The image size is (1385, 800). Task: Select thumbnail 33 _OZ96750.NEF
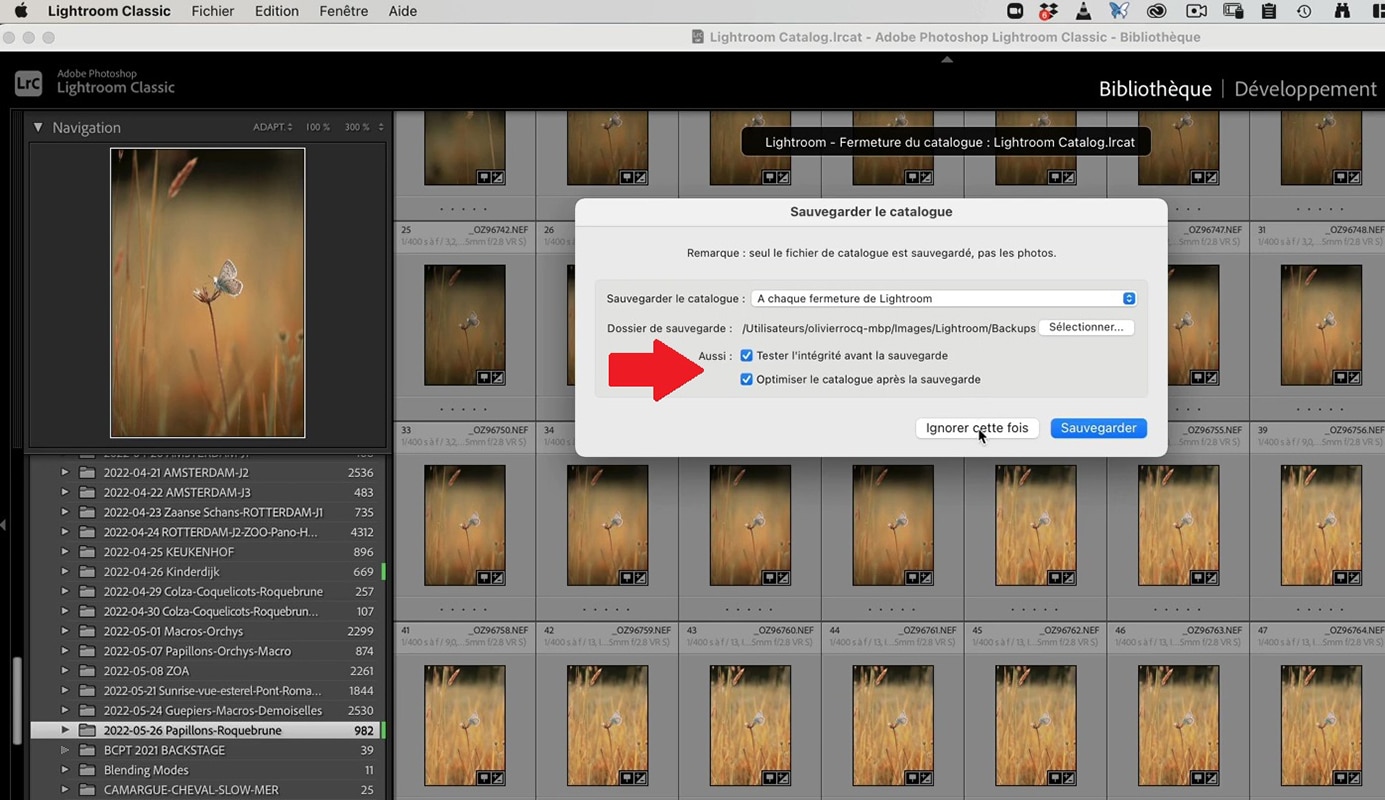465,526
